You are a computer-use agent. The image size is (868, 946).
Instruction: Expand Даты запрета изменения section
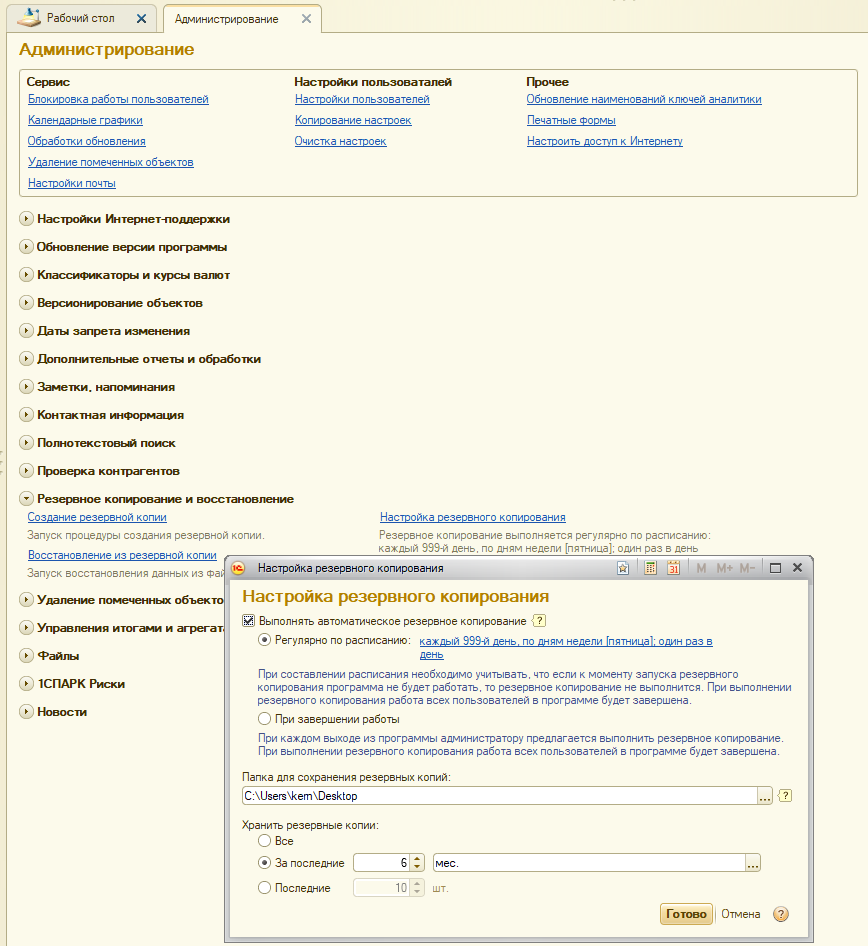(26, 331)
